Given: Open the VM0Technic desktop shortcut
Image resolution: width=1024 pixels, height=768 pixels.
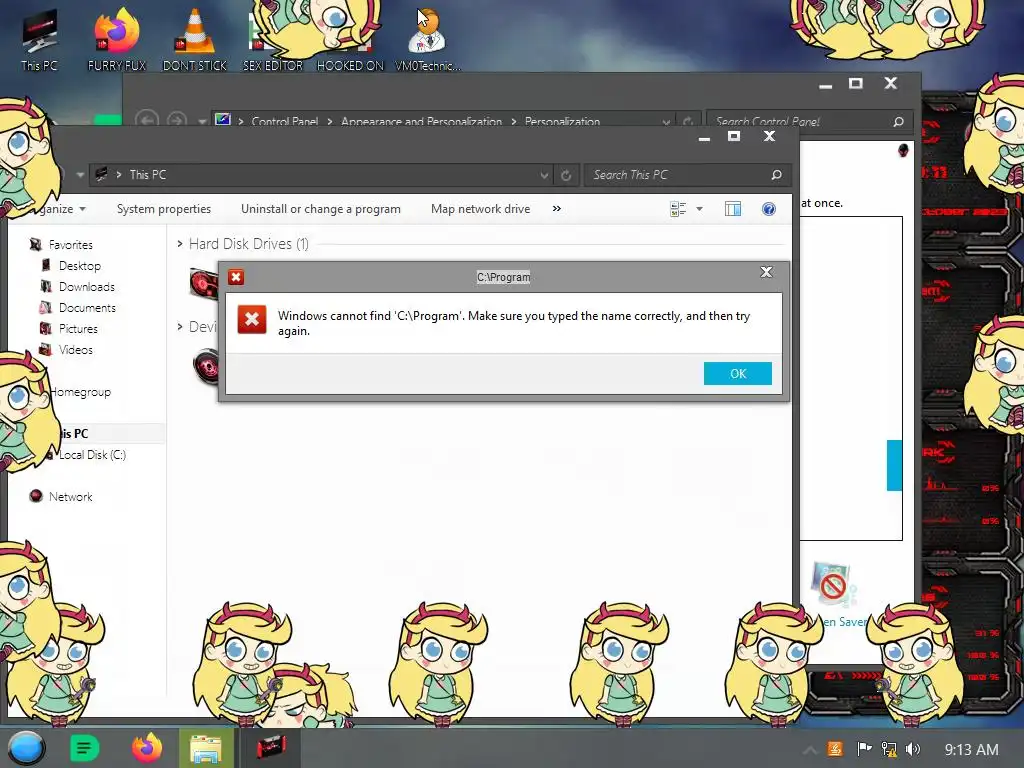Looking at the screenshot, I should click(x=428, y=39).
